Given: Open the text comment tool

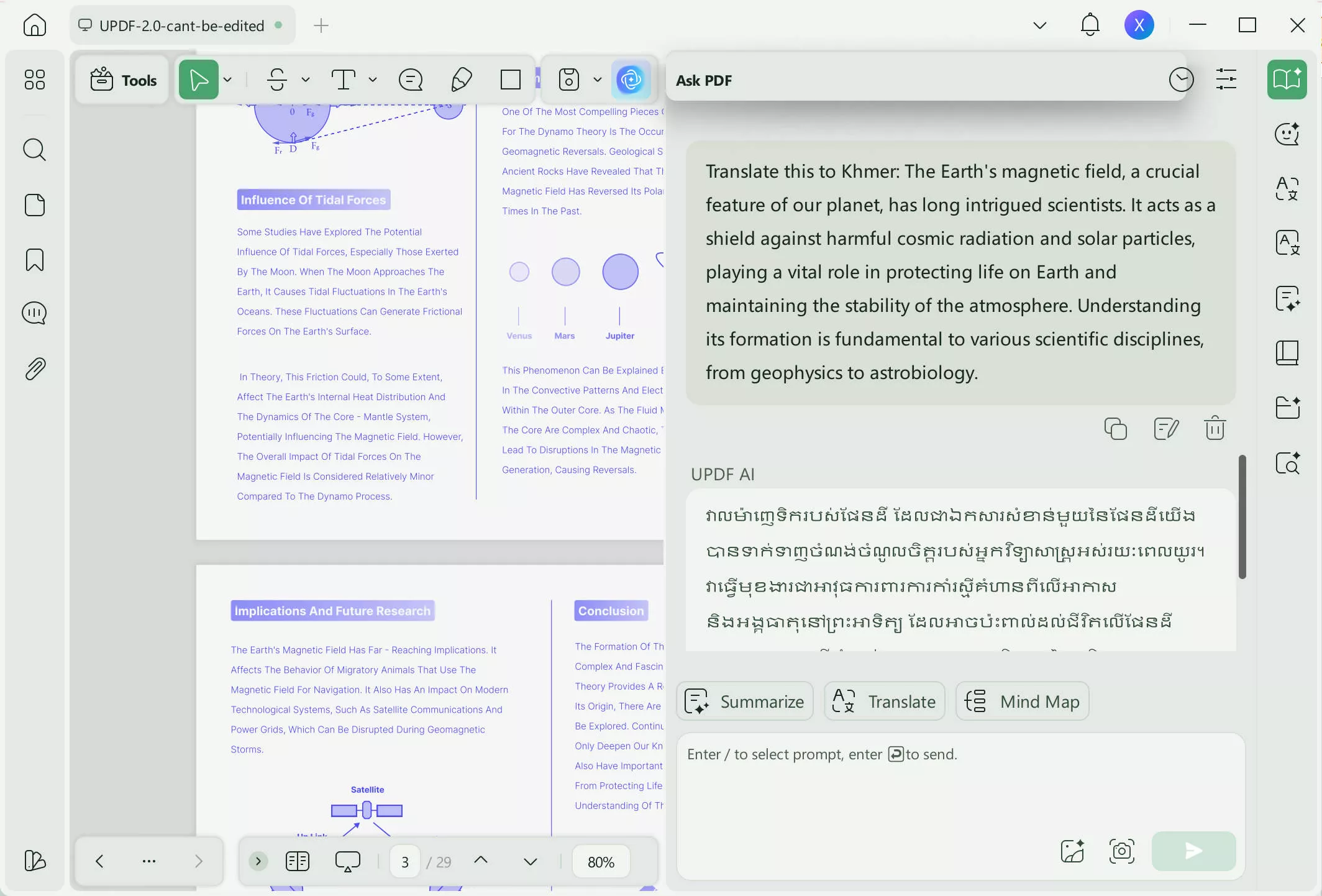Looking at the screenshot, I should click(410, 80).
